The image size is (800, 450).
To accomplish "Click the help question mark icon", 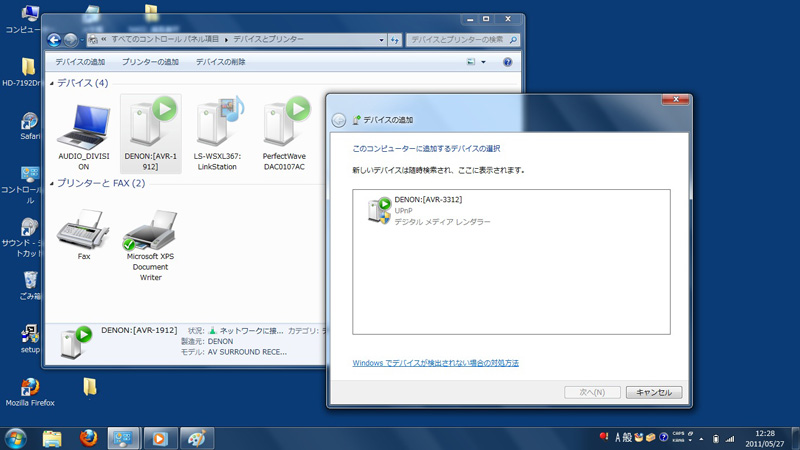I will click(508, 62).
